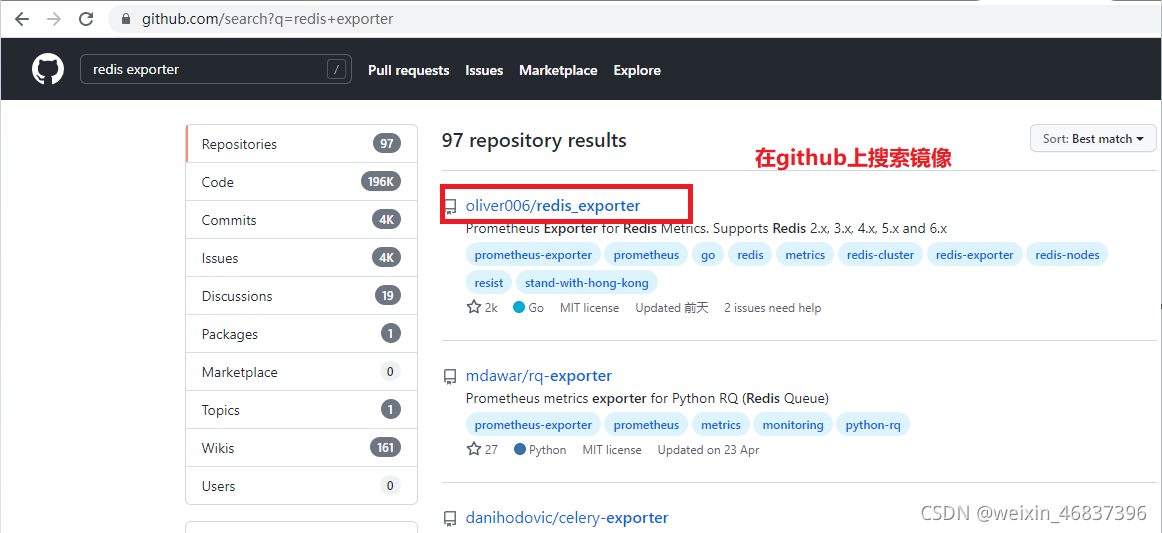Click the 27 star count of rq-exporter
1162x533 pixels.
tap(482, 449)
